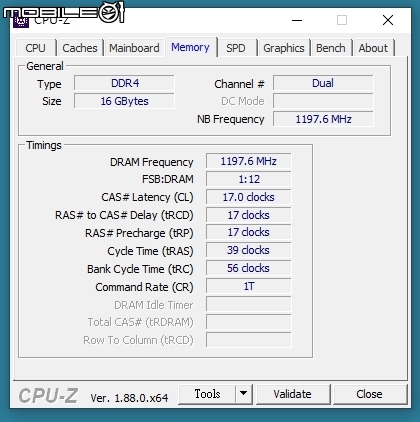Open the Caches tab
This screenshot has height=422, width=420.
80,48
